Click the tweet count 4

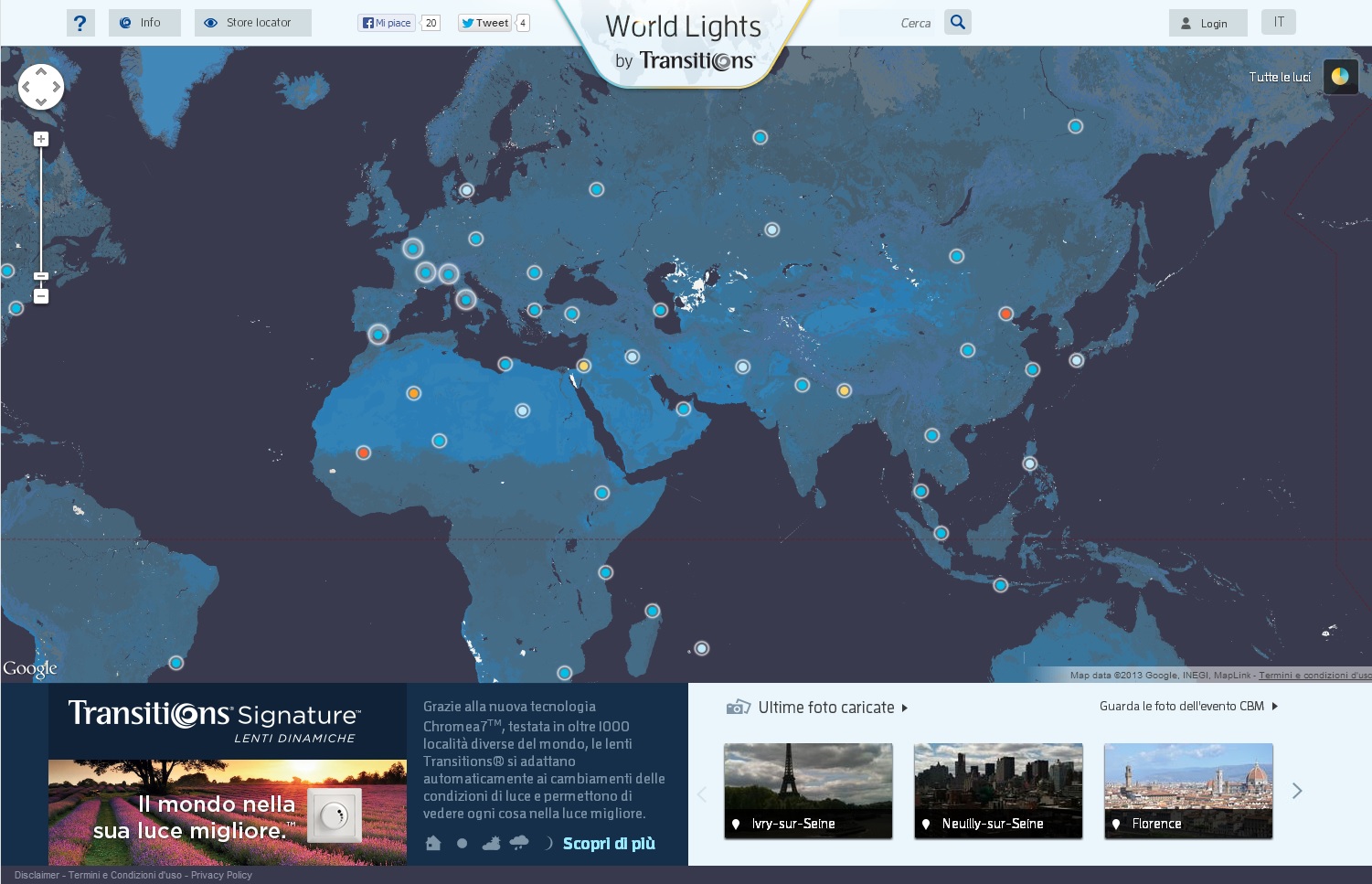coord(523,23)
